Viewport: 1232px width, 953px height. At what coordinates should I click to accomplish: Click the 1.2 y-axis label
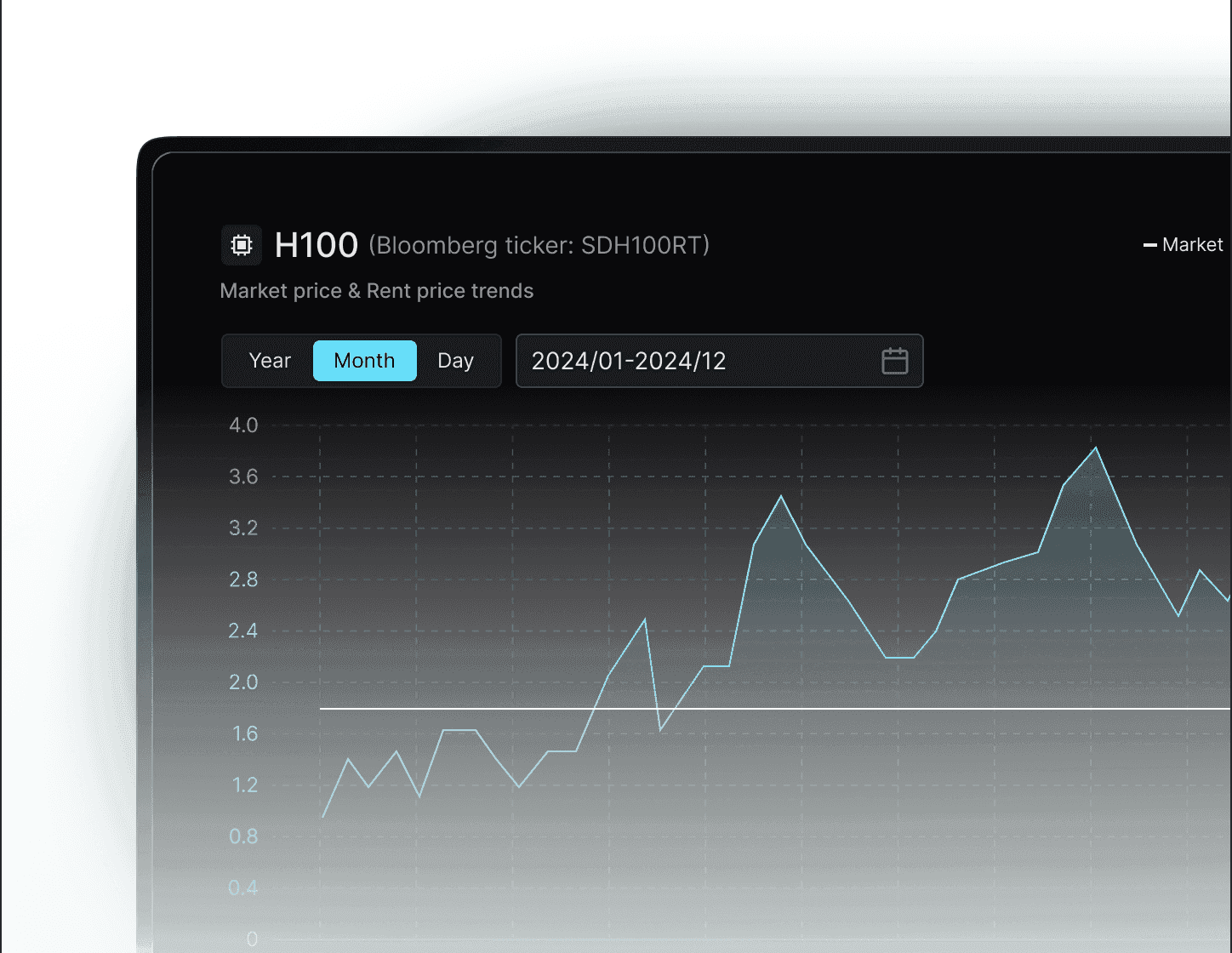coord(244,785)
